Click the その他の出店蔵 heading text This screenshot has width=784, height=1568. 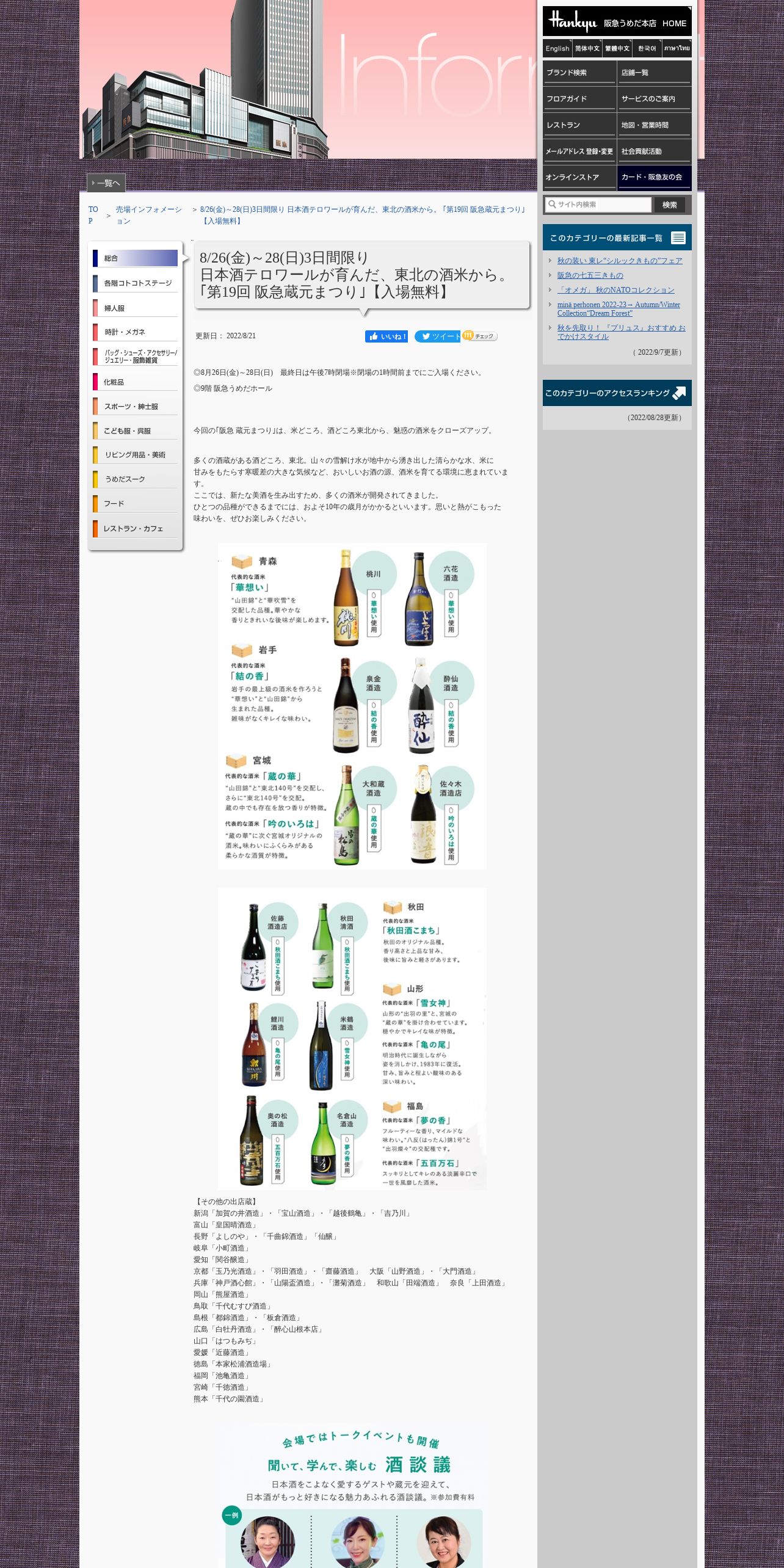click(x=227, y=1202)
